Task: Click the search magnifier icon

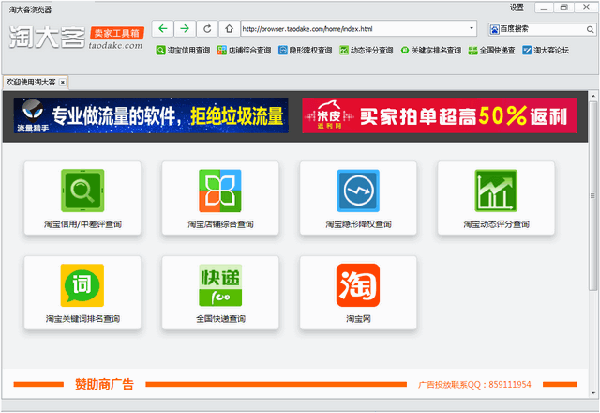Action: point(590,29)
